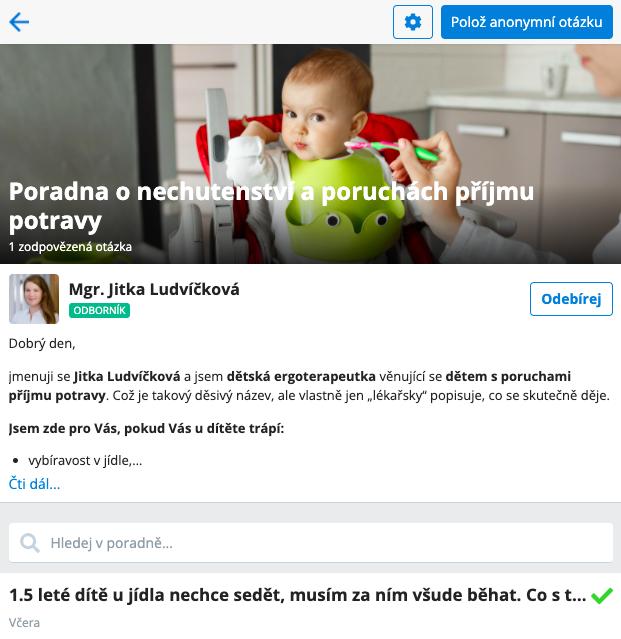
Task: Click the vybíravost v jídle bullet item
Action: 85,461
